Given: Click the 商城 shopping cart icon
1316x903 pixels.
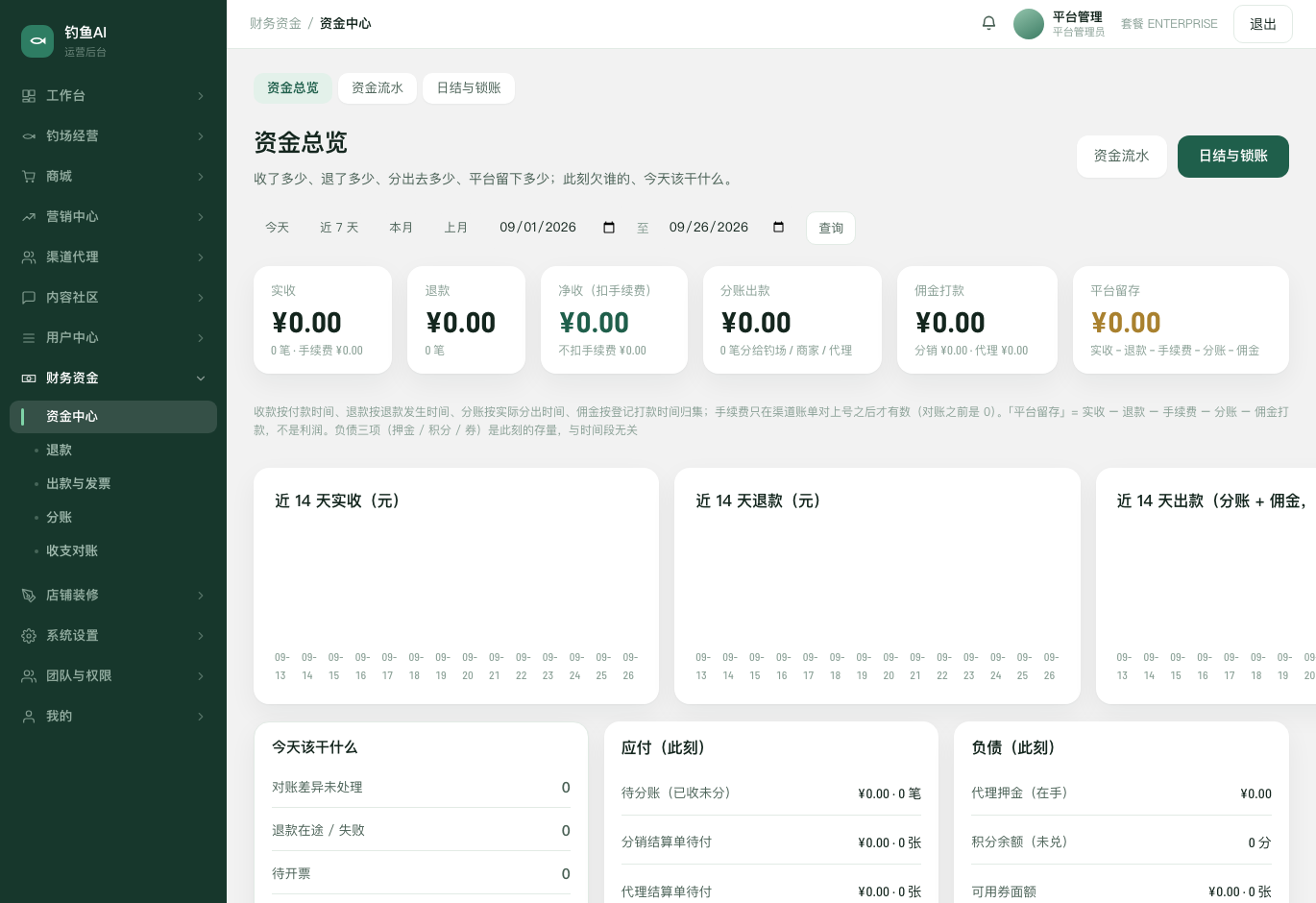Looking at the screenshot, I should (29, 177).
